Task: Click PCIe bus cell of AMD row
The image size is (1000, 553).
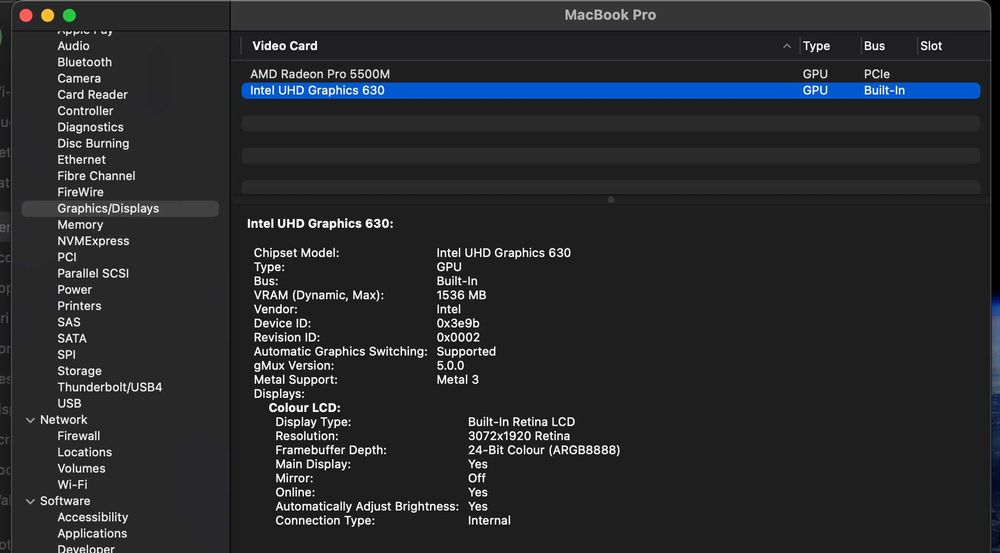Action: coord(876,74)
